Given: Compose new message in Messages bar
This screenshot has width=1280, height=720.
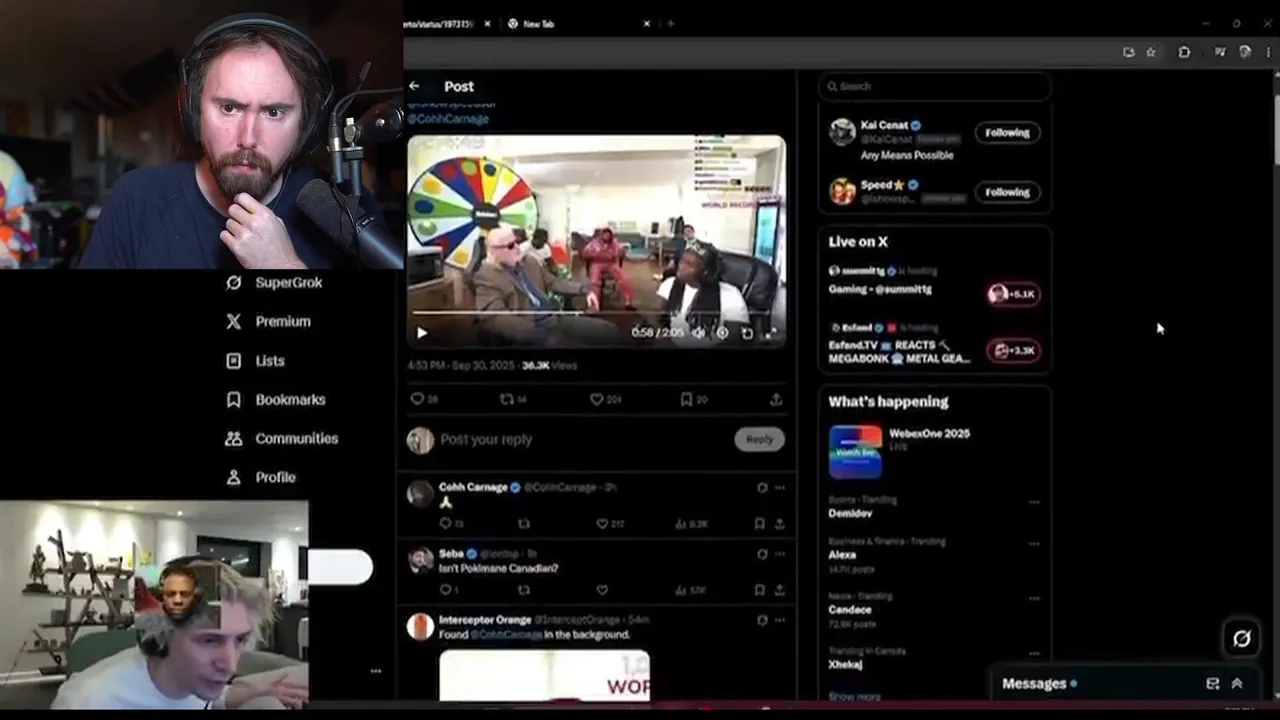Looking at the screenshot, I should pos(1213,684).
